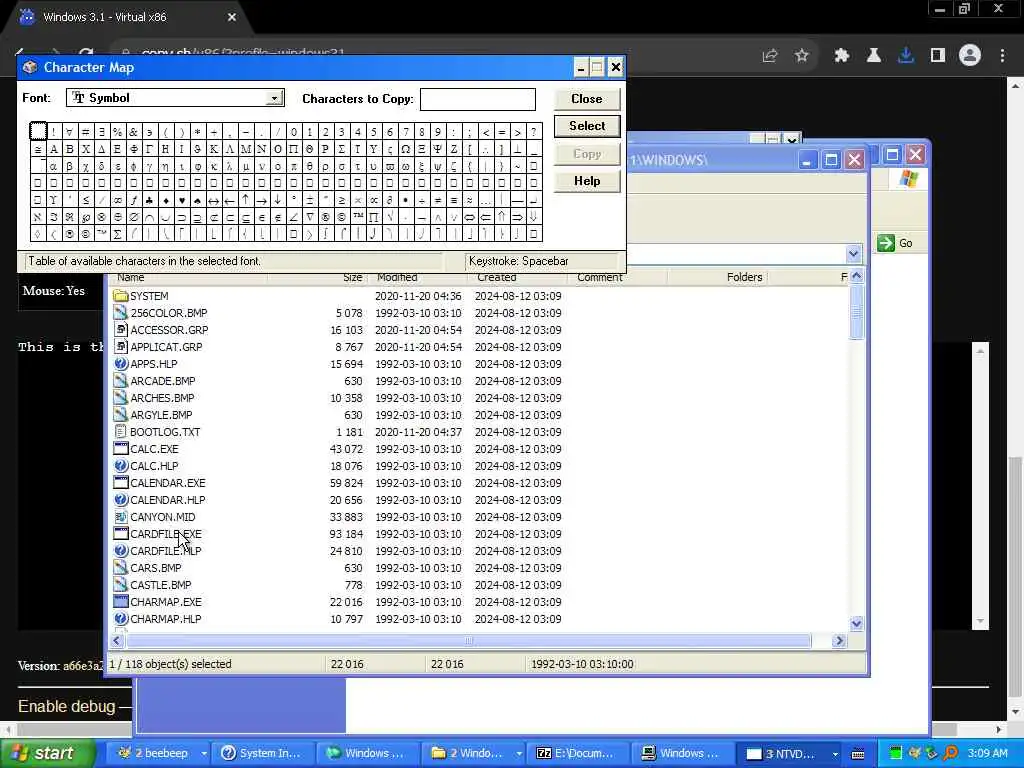Image resolution: width=1024 pixels, height=768 pixels.
Task: Click the APPLICAT.GRP file icon
Action: pyautogui.click(x=120, y=347)
